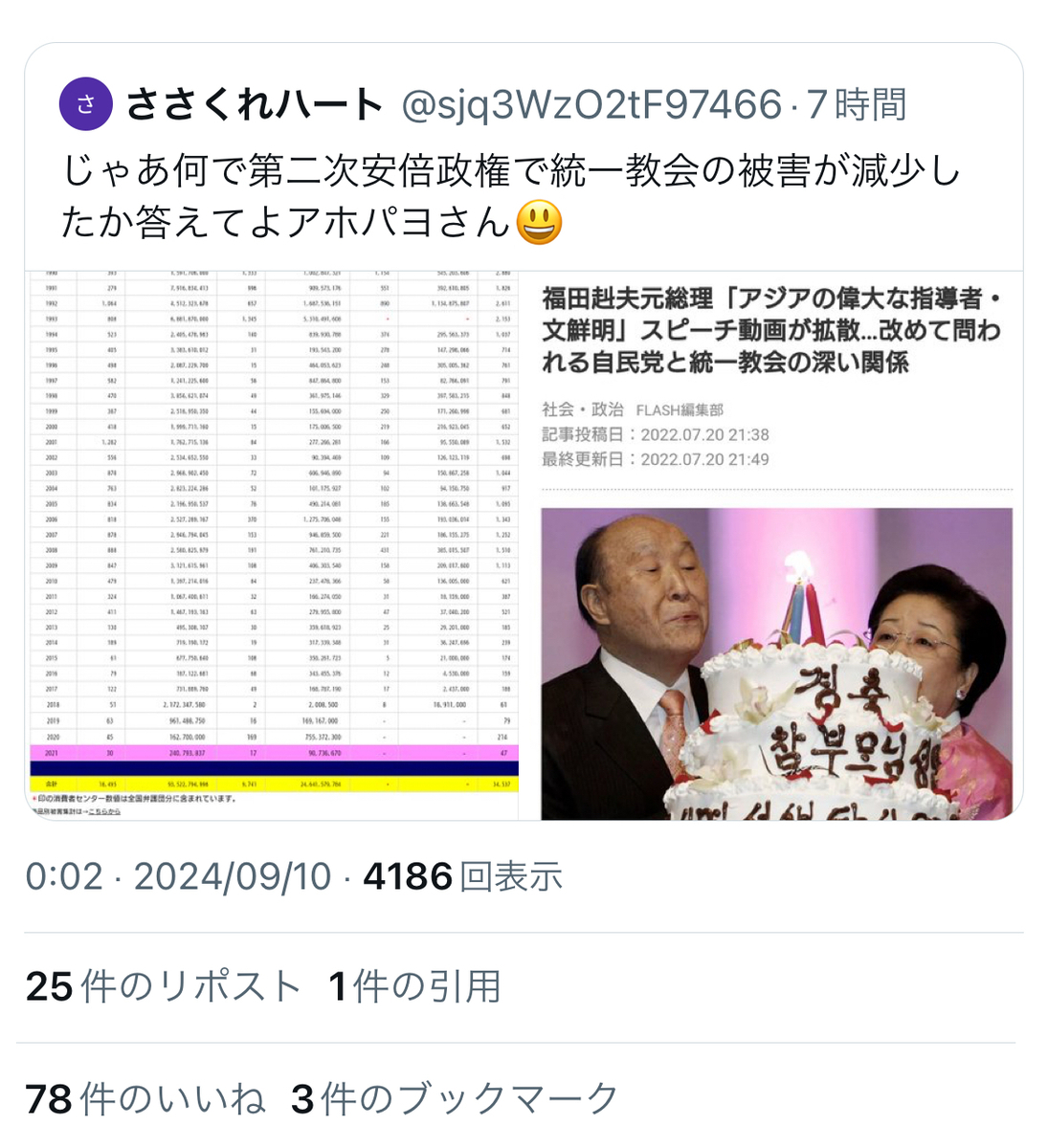Open the 1 件の引用 list
Screen dimensions: 1048x1148
(414, 986)
